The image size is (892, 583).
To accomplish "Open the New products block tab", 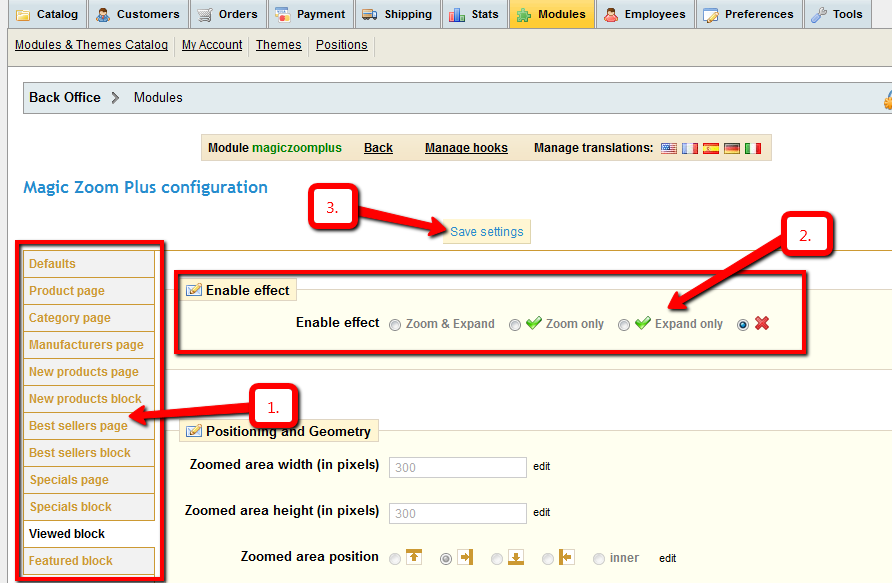I will 89,399.
